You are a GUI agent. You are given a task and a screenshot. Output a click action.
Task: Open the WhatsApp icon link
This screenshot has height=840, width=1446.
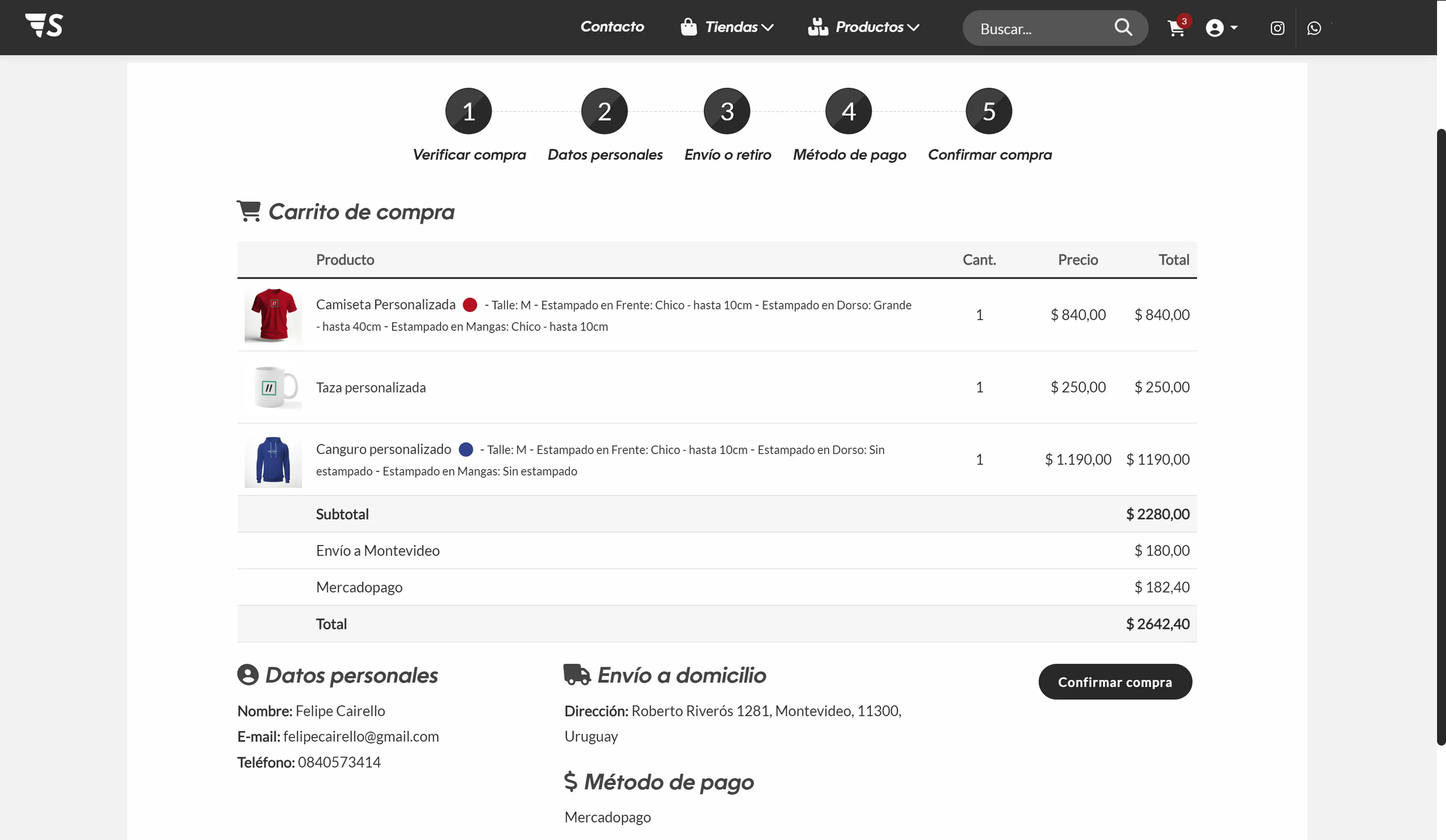pyautogui.click(x=1314, y=28)
